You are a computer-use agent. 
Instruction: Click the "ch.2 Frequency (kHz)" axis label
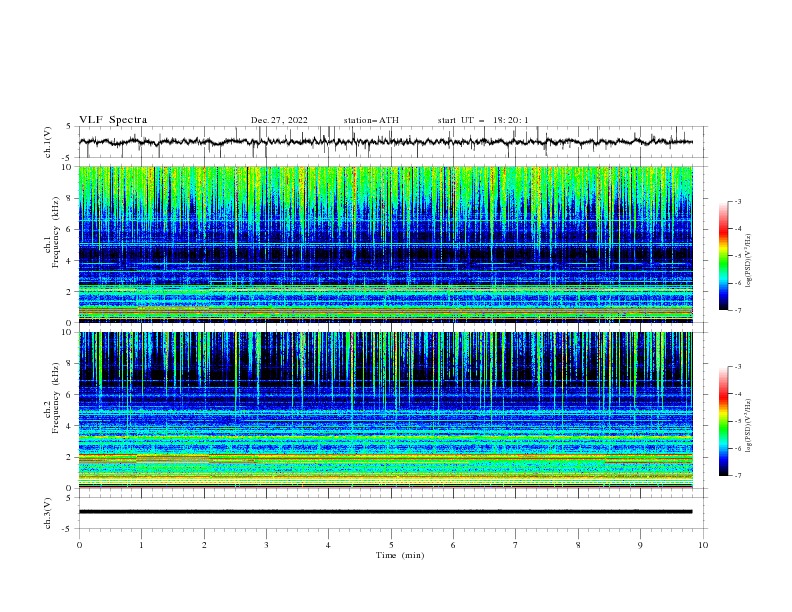tap(52, 398)
